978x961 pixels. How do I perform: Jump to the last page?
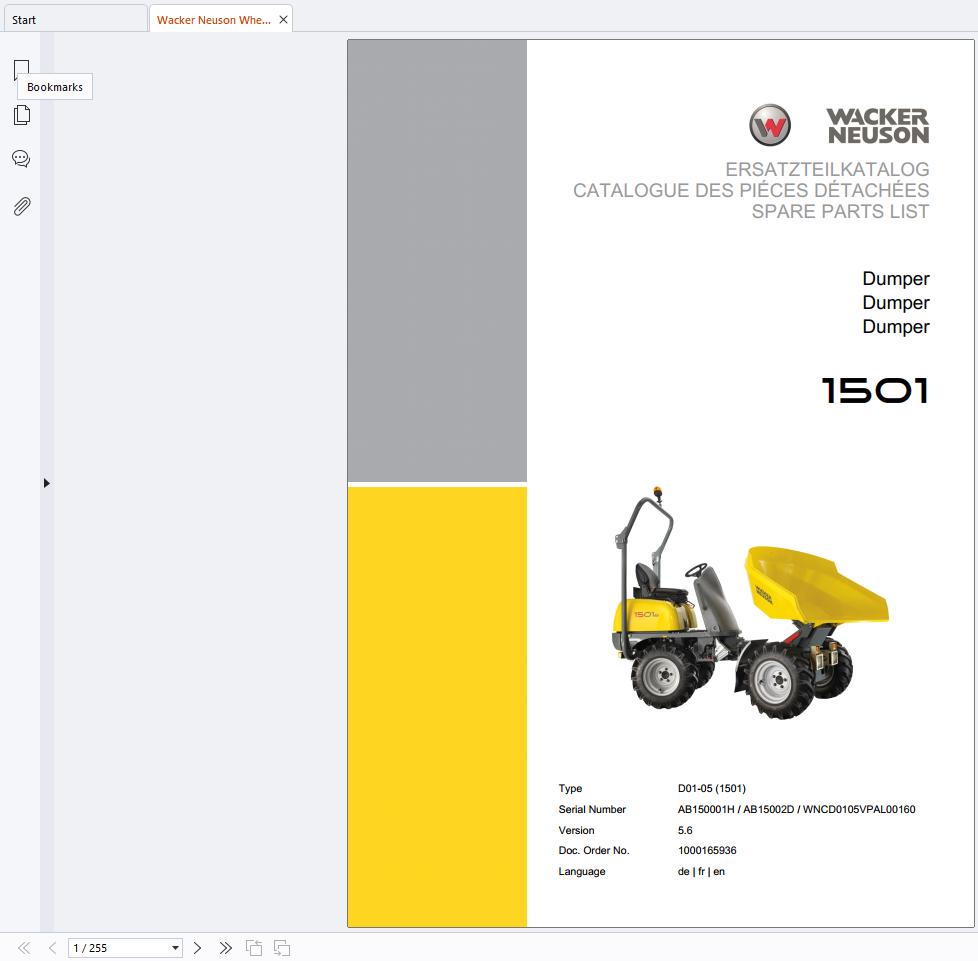click(x=226, y=948)
